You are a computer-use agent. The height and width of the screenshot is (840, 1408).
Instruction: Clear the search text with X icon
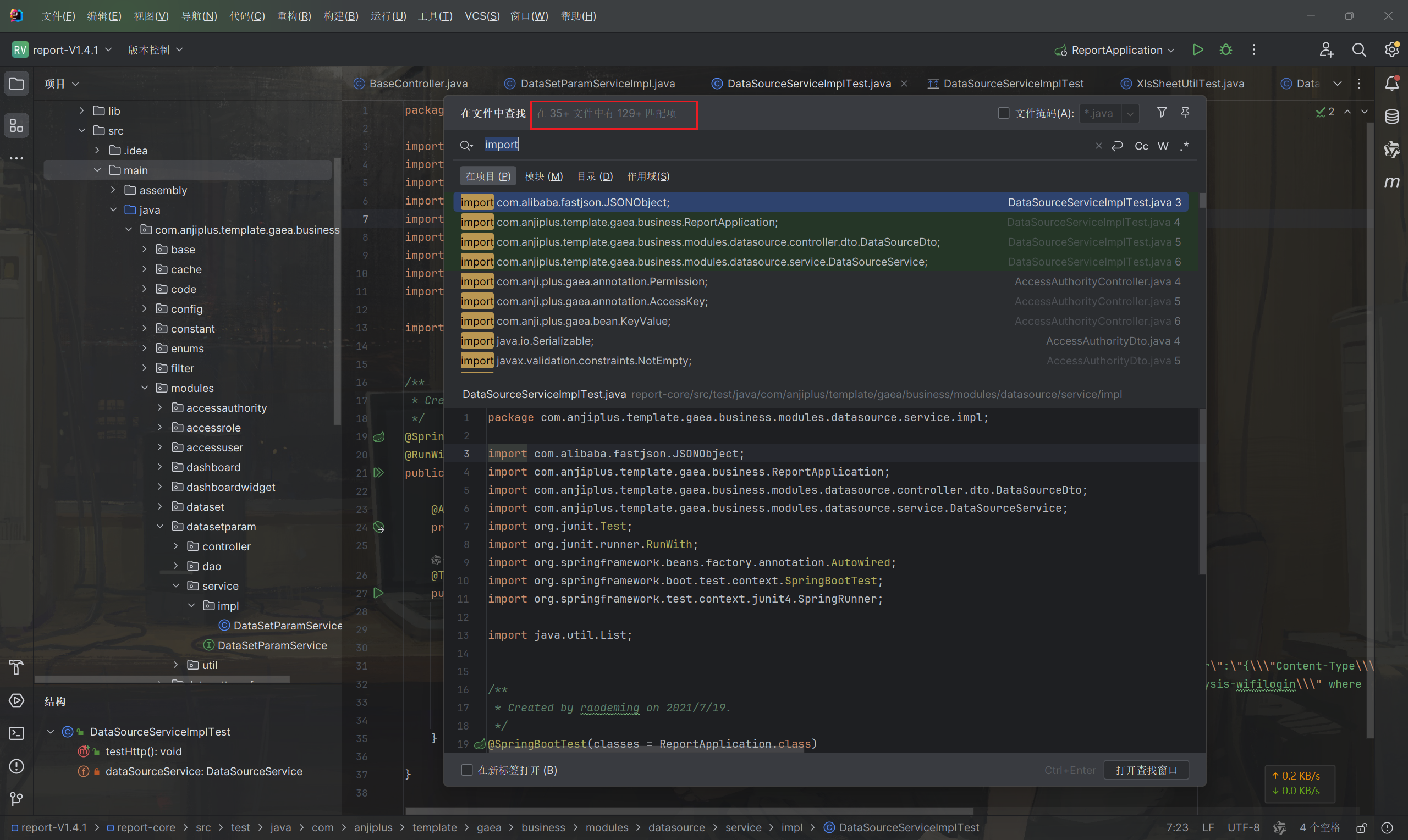point(1098,146)
